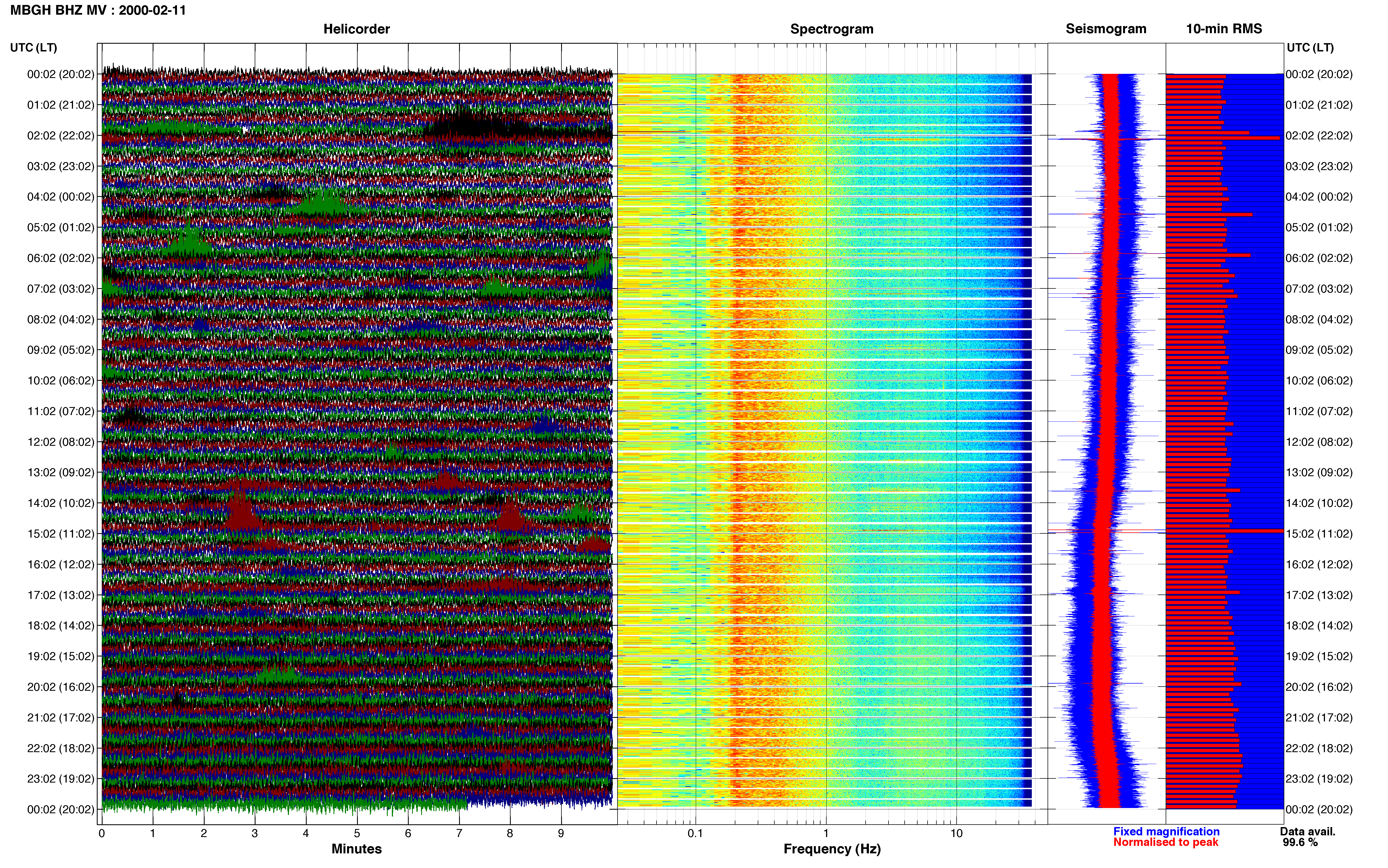
Task: Click right-side time label '10:02 (06:02)'
Action: pyautogui.click(x=1319, y=380)
